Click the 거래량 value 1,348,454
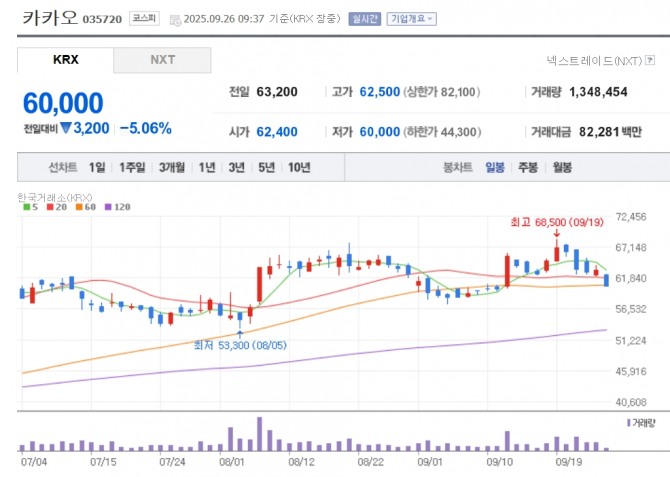670x477 pixels. click(598, 92)
